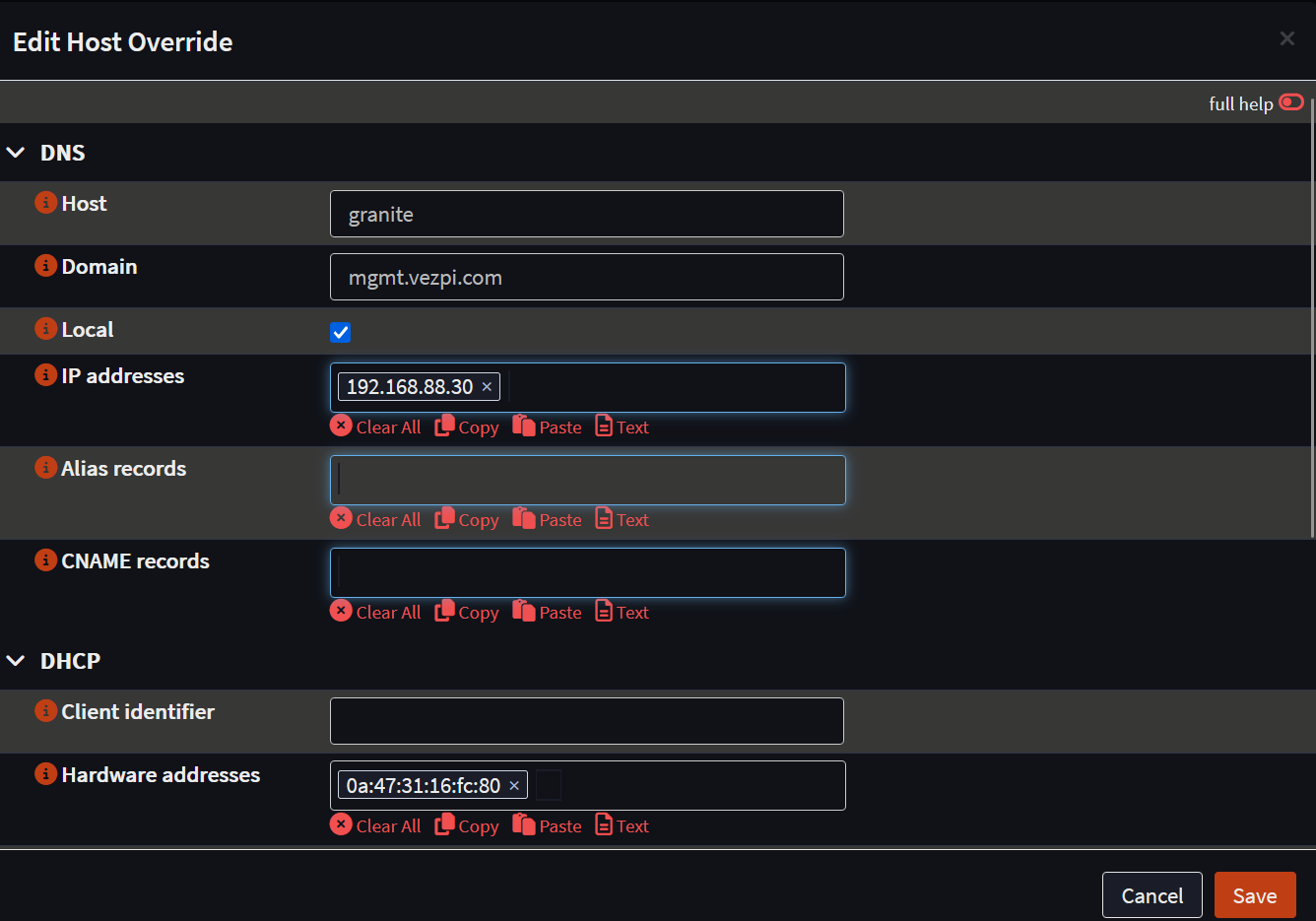Click the info icon next to Host

tap(45, 202)
